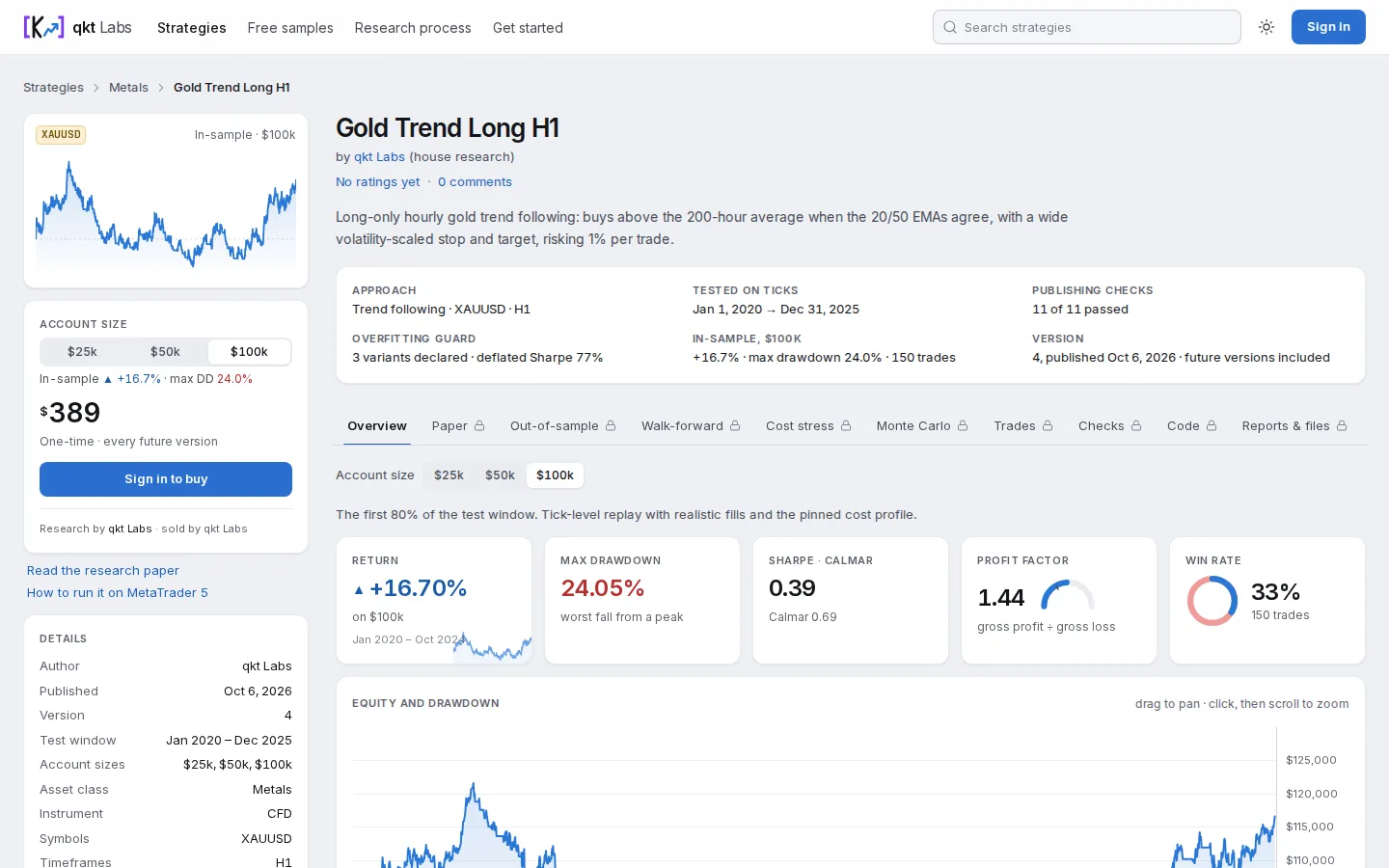Open the Code tab

(x=1192, y=425)
